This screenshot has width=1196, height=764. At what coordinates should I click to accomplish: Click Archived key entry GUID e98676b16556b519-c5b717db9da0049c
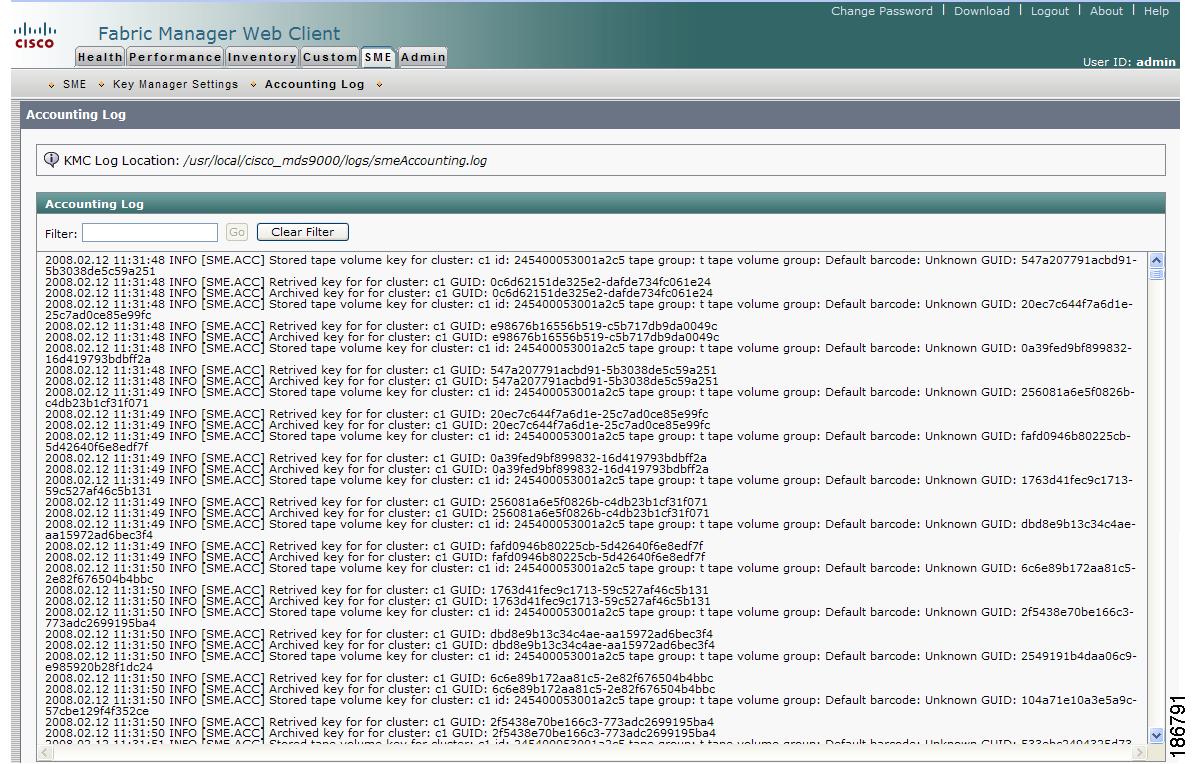click(x=381, y=337)
